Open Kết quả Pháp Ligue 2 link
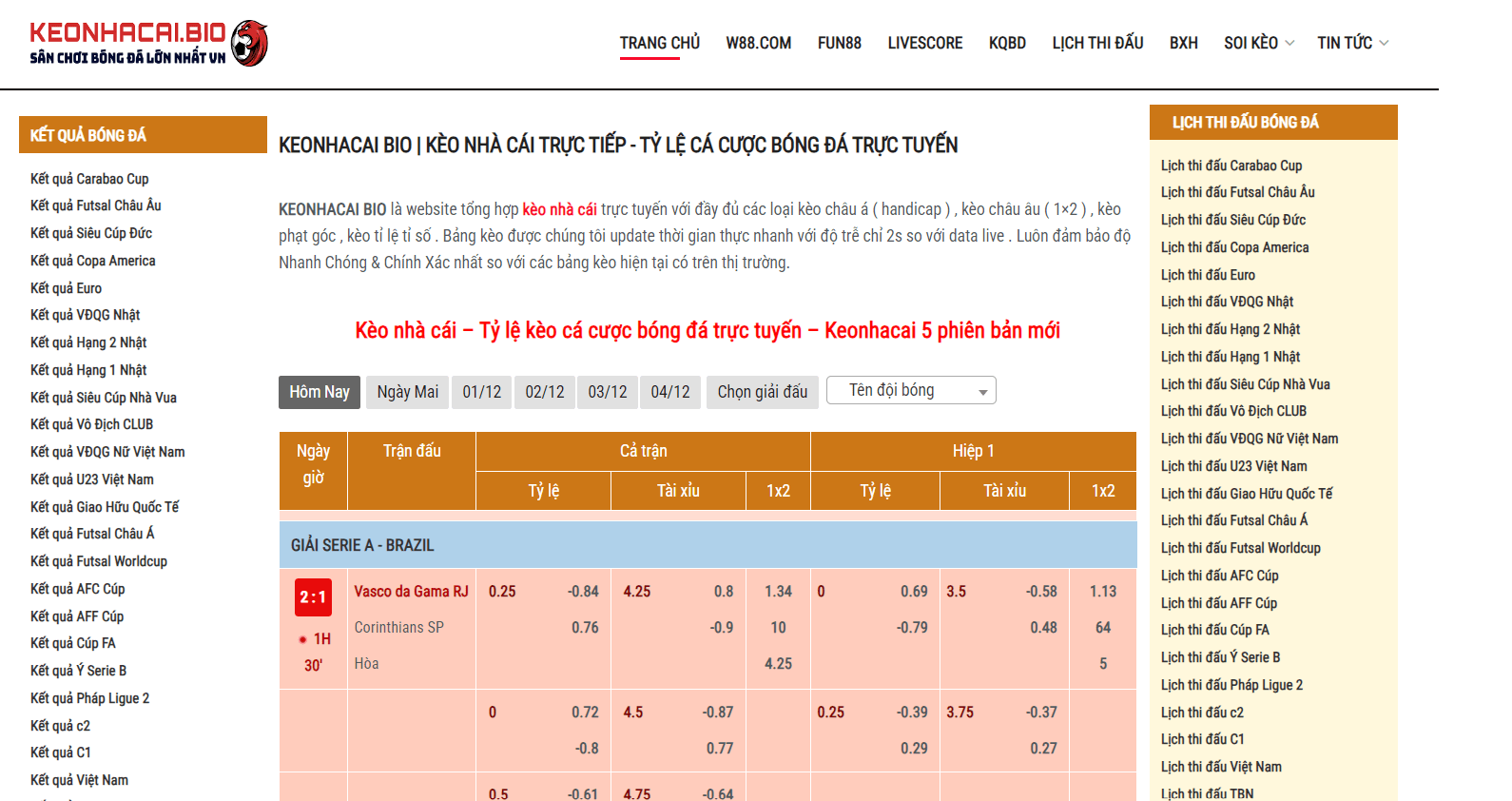The height and width of the screenshot is (801, 1512). click(90, 698)
